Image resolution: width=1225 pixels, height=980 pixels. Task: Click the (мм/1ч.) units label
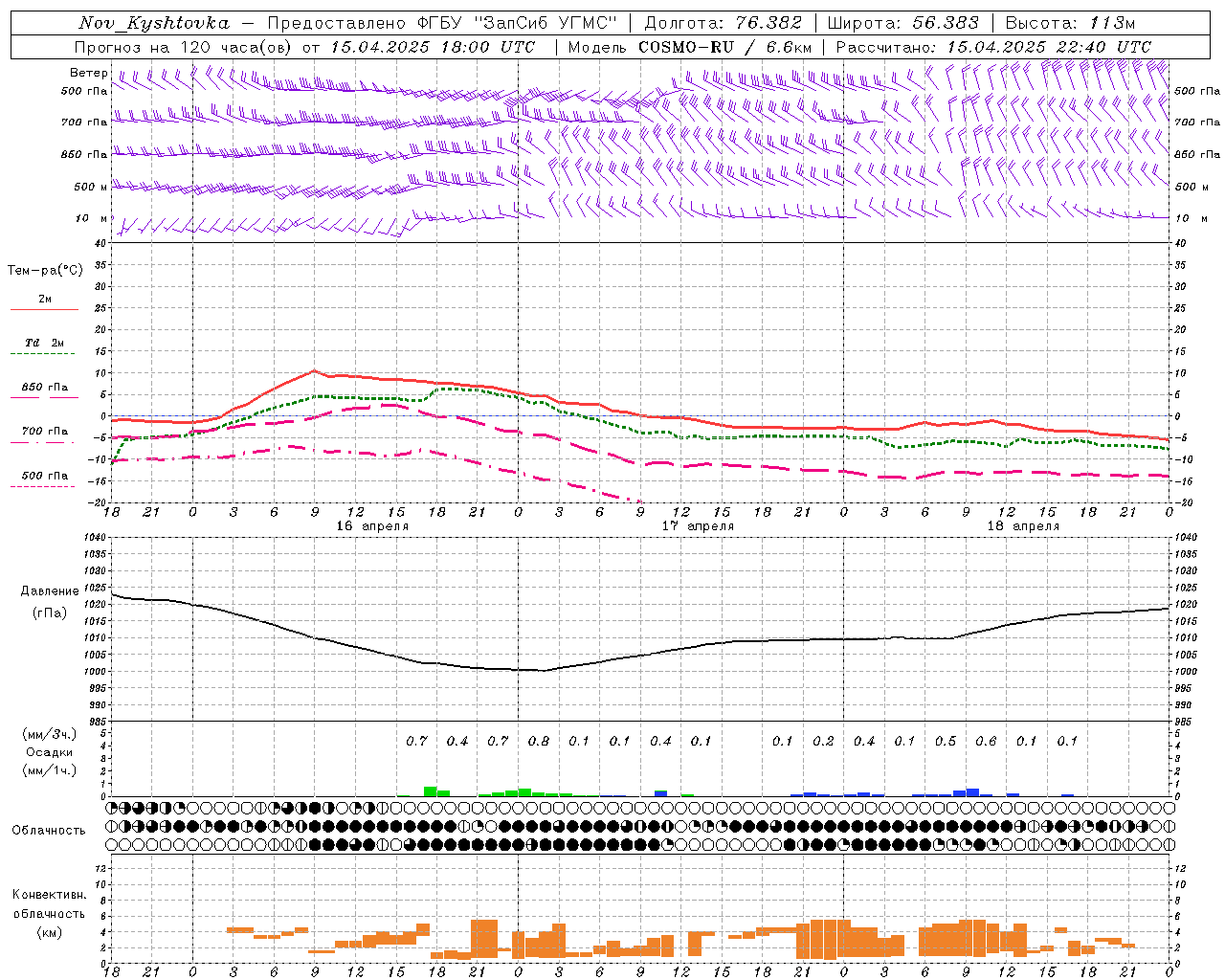50,770
